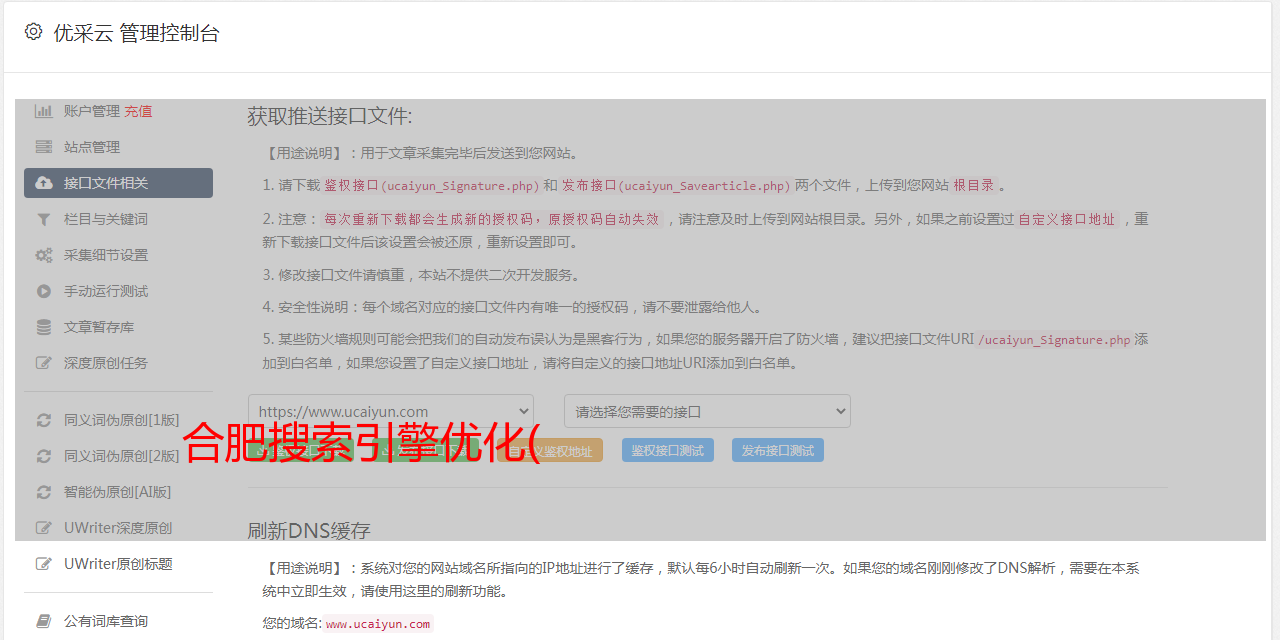The width and height of the screenshot is (1280, 640).
Task: Click the 优采云 管理控制台 header title
Action: 136,33
